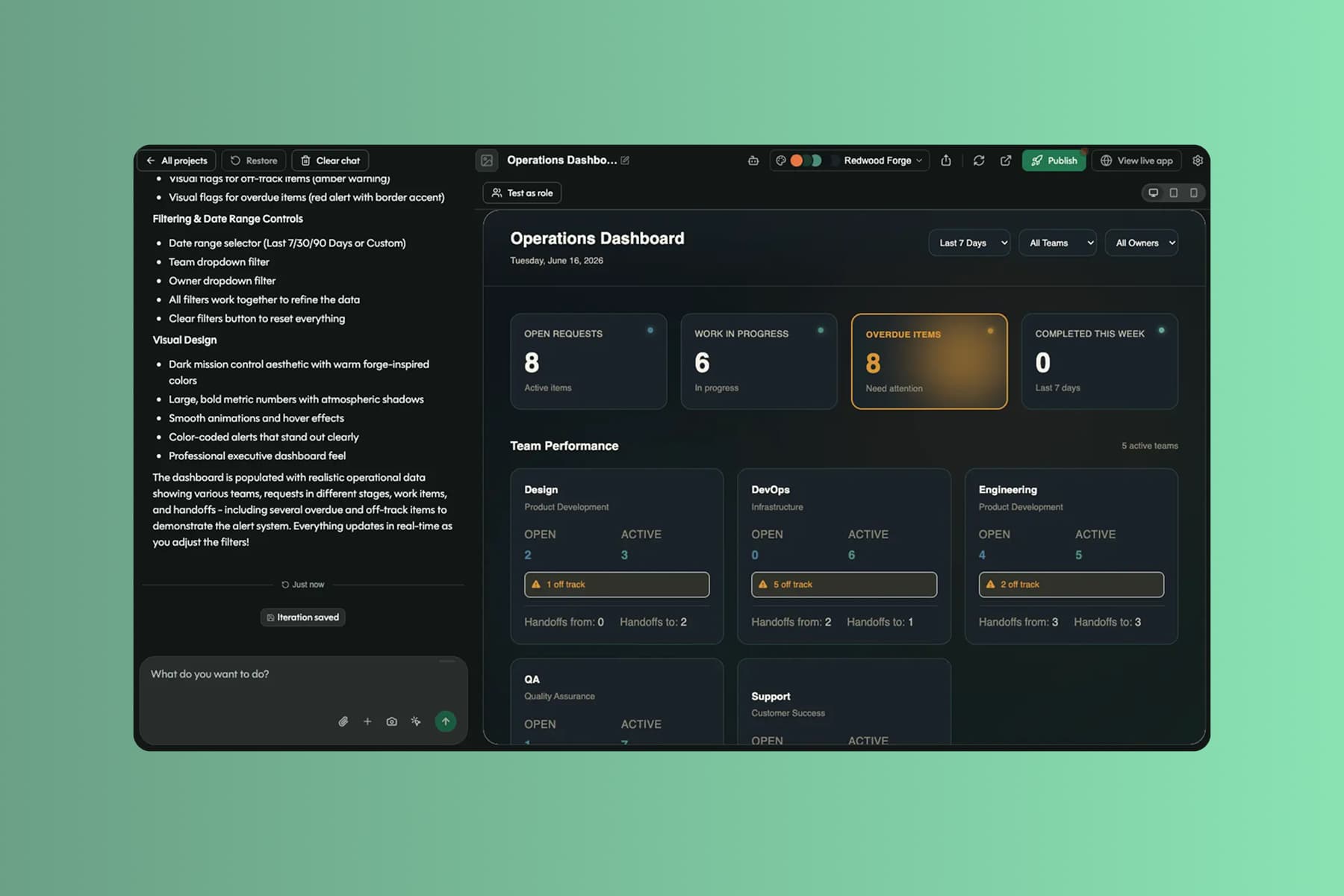
Task: Click the Design card warning triangle icon
Action: 536,585
